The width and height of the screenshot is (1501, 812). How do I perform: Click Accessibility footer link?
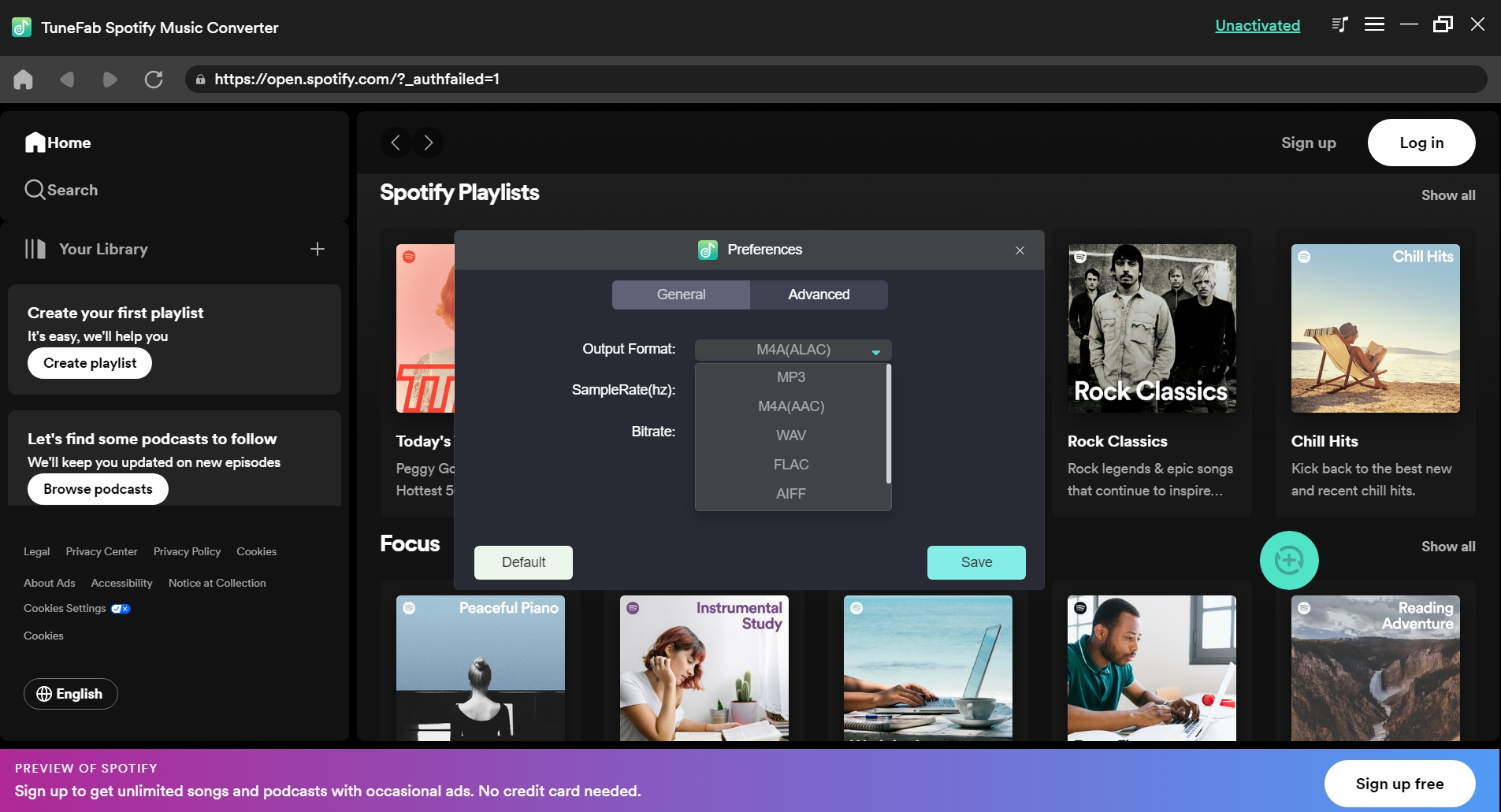pos(121,583)
